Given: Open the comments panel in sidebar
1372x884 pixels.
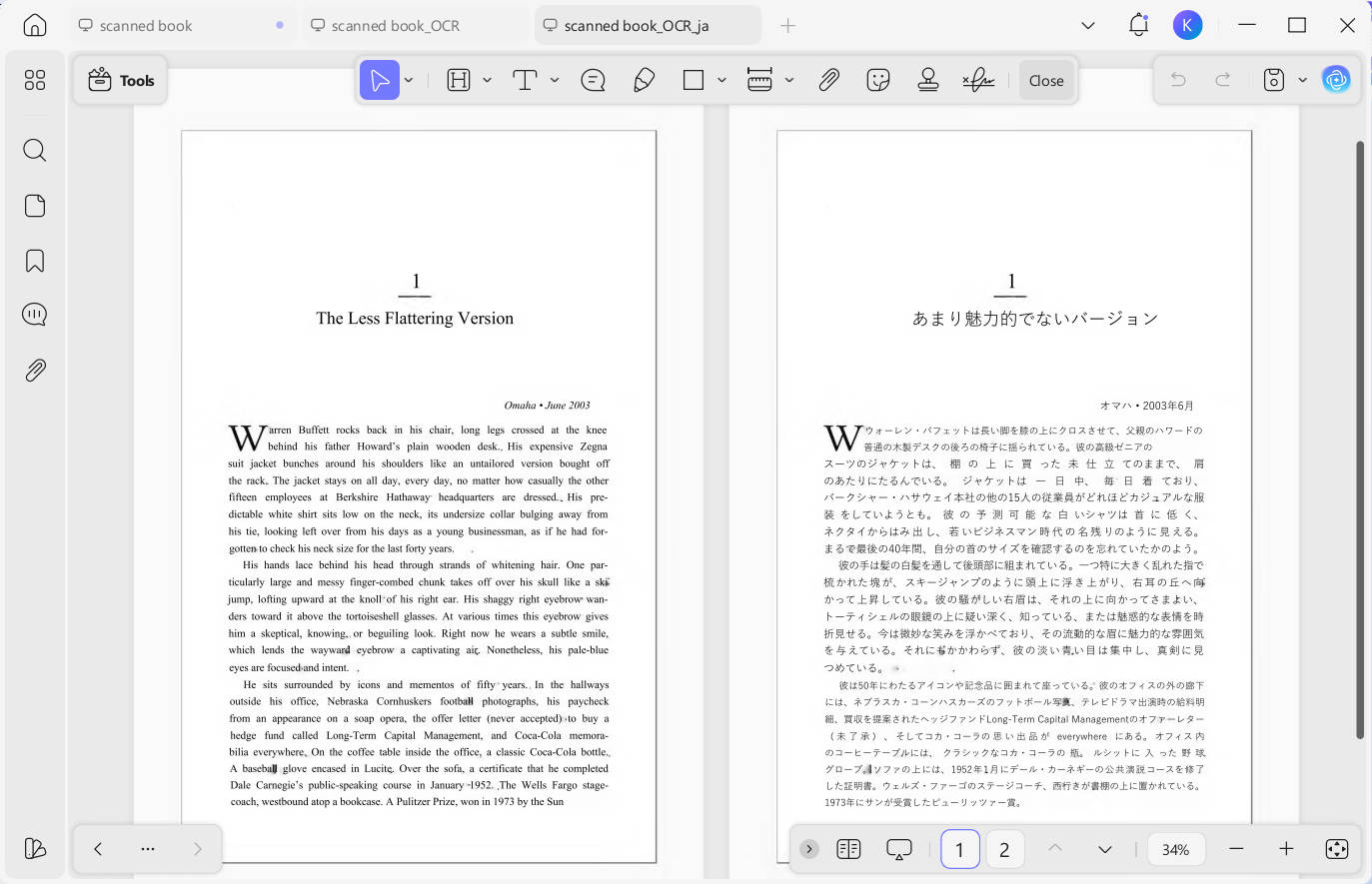Looking at the screenshot, I should [35, 315].
